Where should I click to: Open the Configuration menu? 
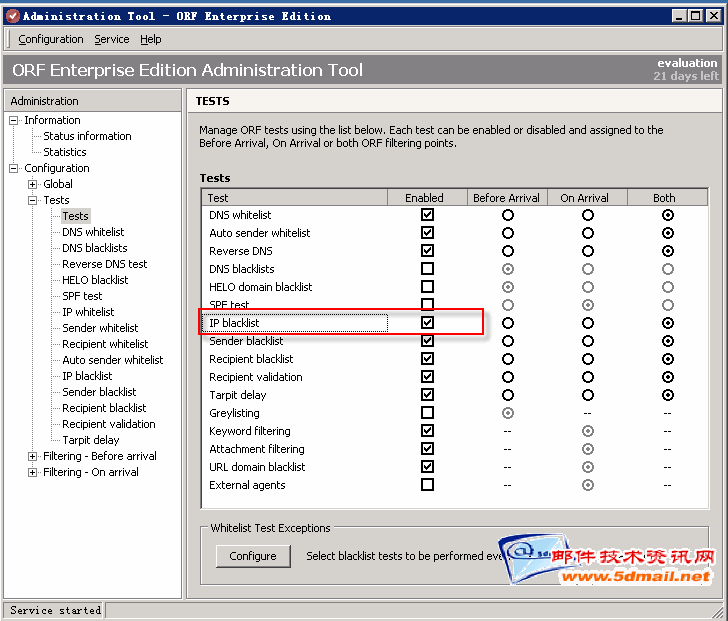pyautogui.click(x=50, y=39)
